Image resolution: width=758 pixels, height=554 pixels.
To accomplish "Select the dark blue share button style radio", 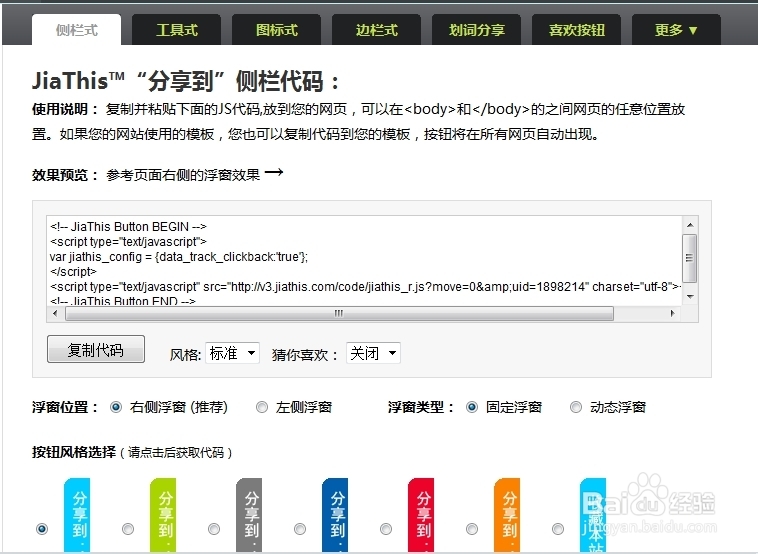I will click(x=300, y=529).
